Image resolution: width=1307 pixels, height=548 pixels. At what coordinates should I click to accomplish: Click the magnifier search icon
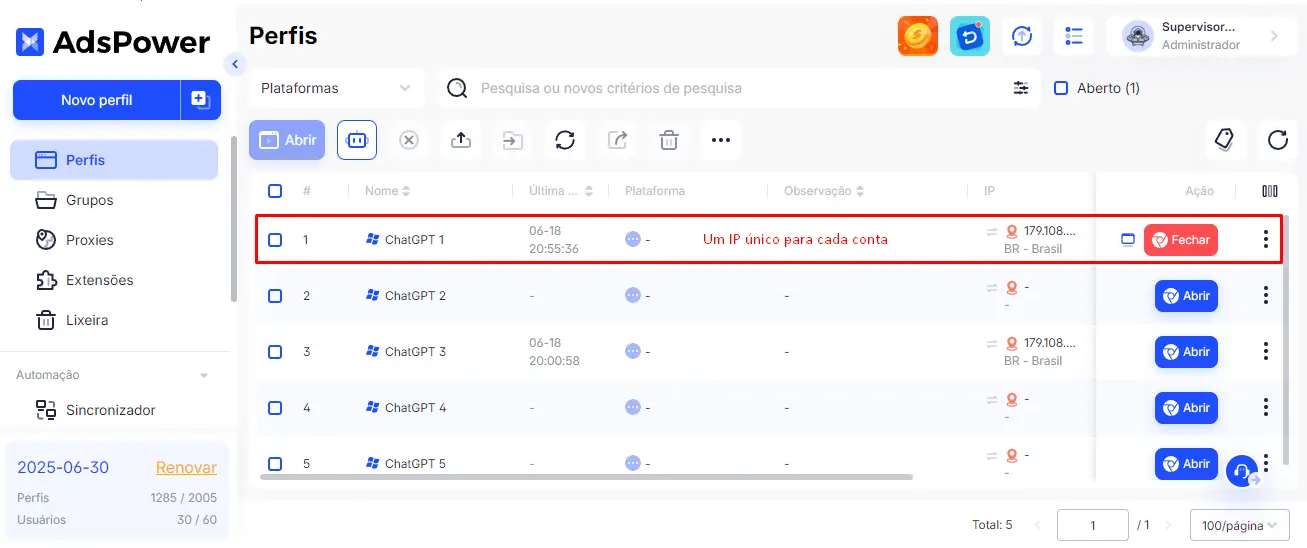click(457, 88)
